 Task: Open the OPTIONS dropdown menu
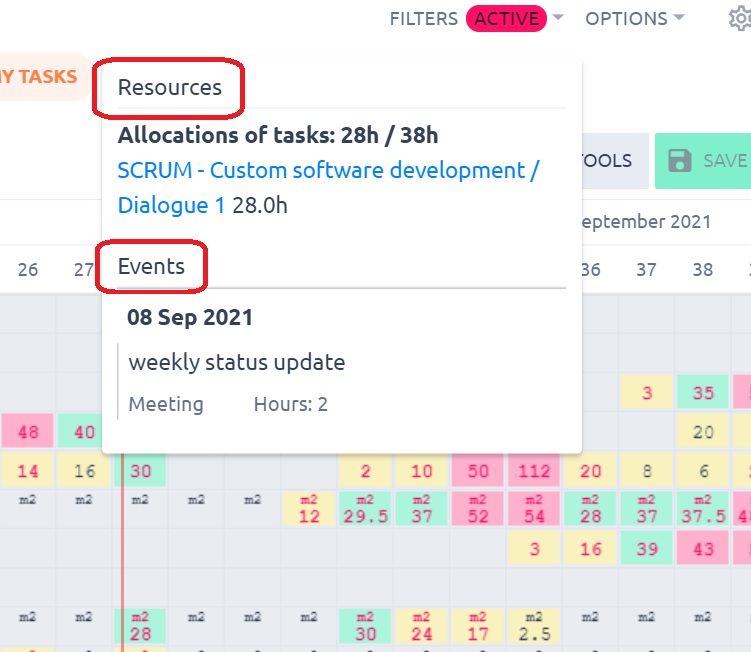click(634, 18)
